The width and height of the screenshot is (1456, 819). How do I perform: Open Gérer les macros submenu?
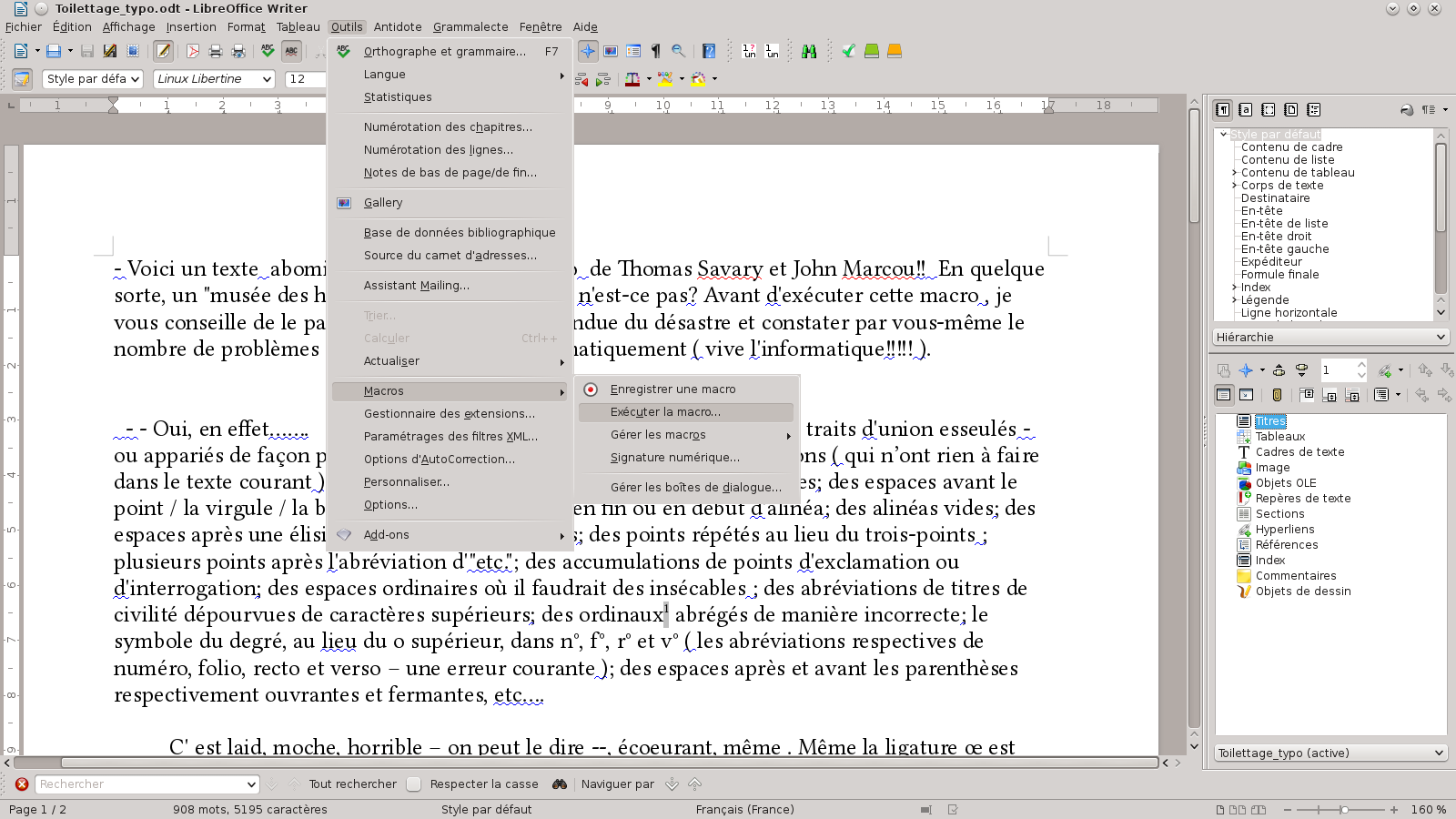point(686,435)
